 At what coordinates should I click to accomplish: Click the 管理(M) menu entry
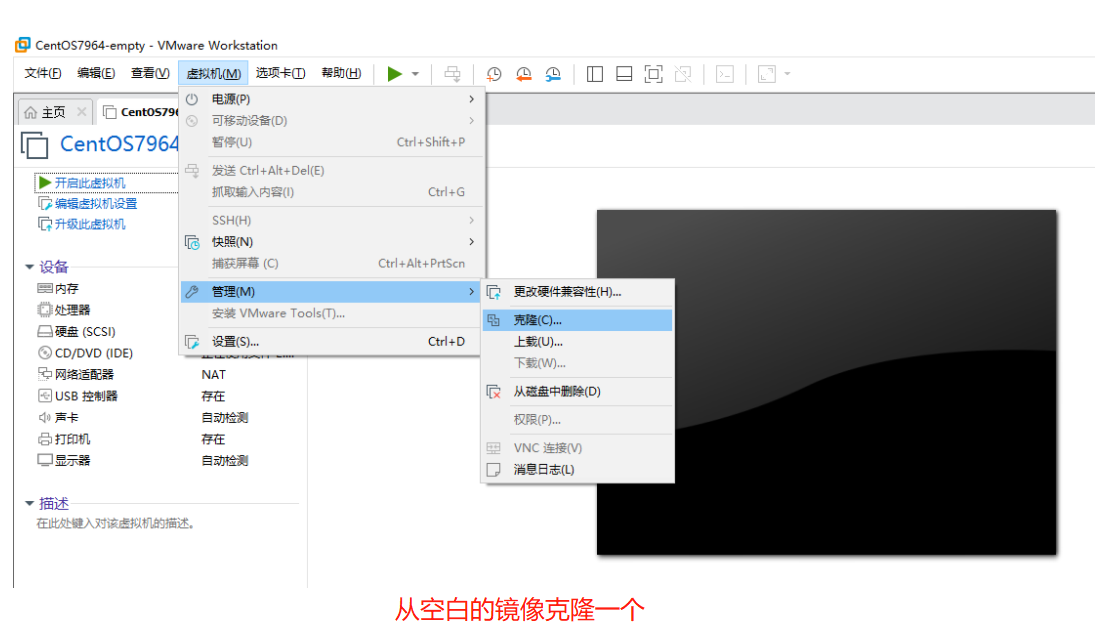(332, 291)
